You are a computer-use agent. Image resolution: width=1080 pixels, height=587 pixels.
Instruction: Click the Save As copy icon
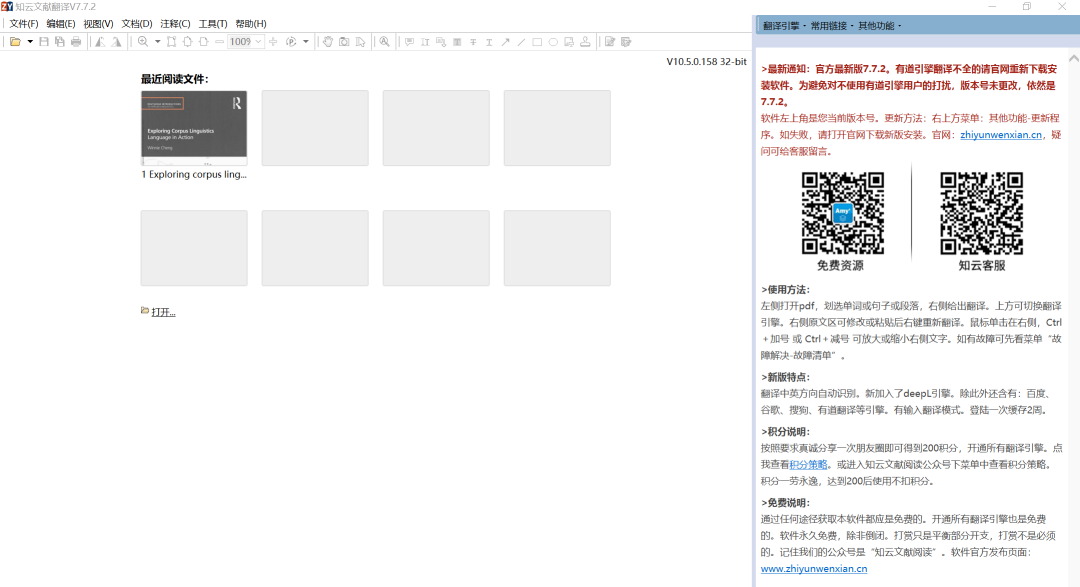(60, 42)
